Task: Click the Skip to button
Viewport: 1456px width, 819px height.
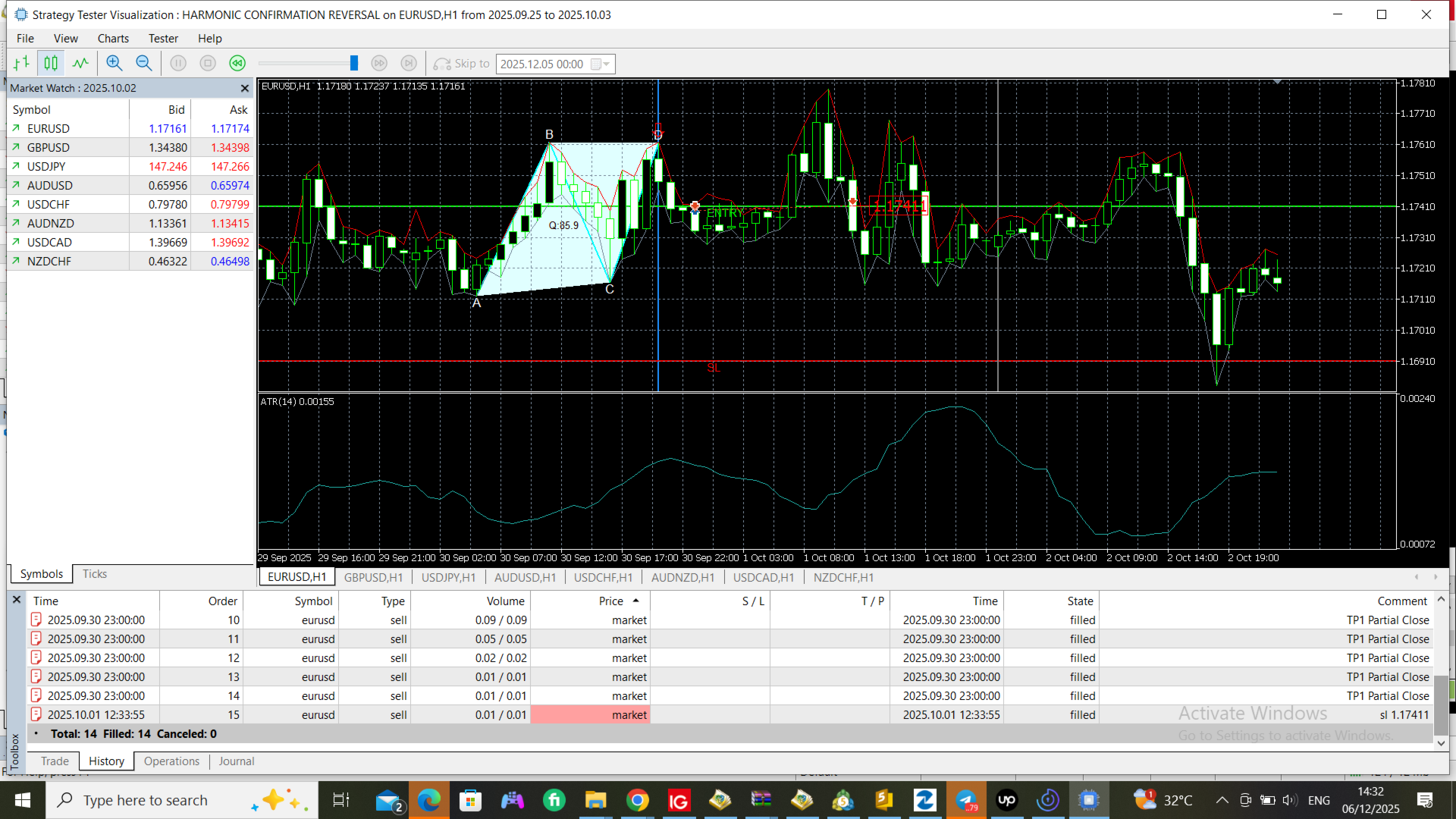Action: point(462,64)
